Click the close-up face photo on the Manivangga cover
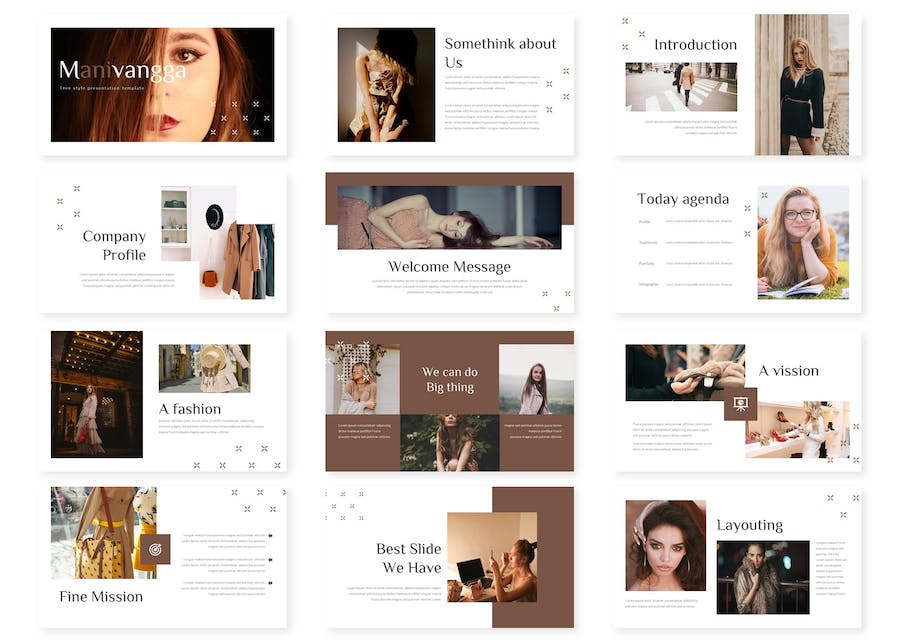Screen dimensions: 900x643 (x=162, y=85)
